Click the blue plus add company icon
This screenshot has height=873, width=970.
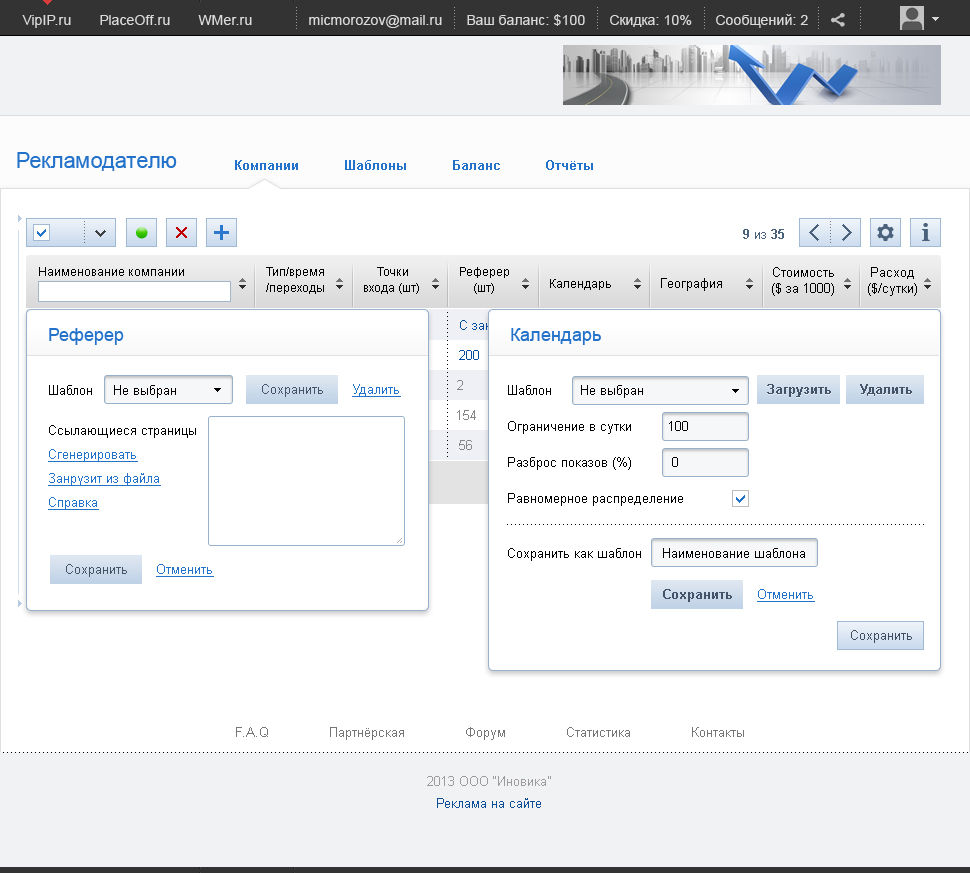(221, 233)
